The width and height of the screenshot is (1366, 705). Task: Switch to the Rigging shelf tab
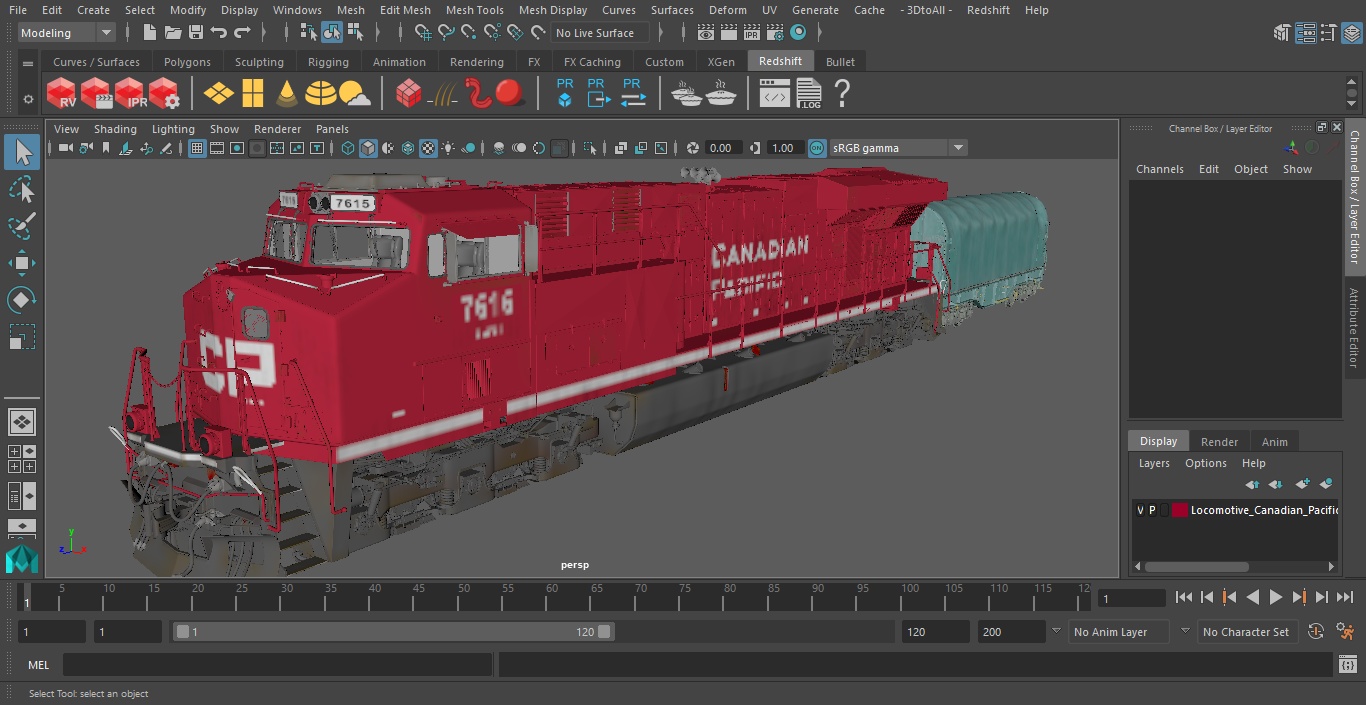coord(328,62)
